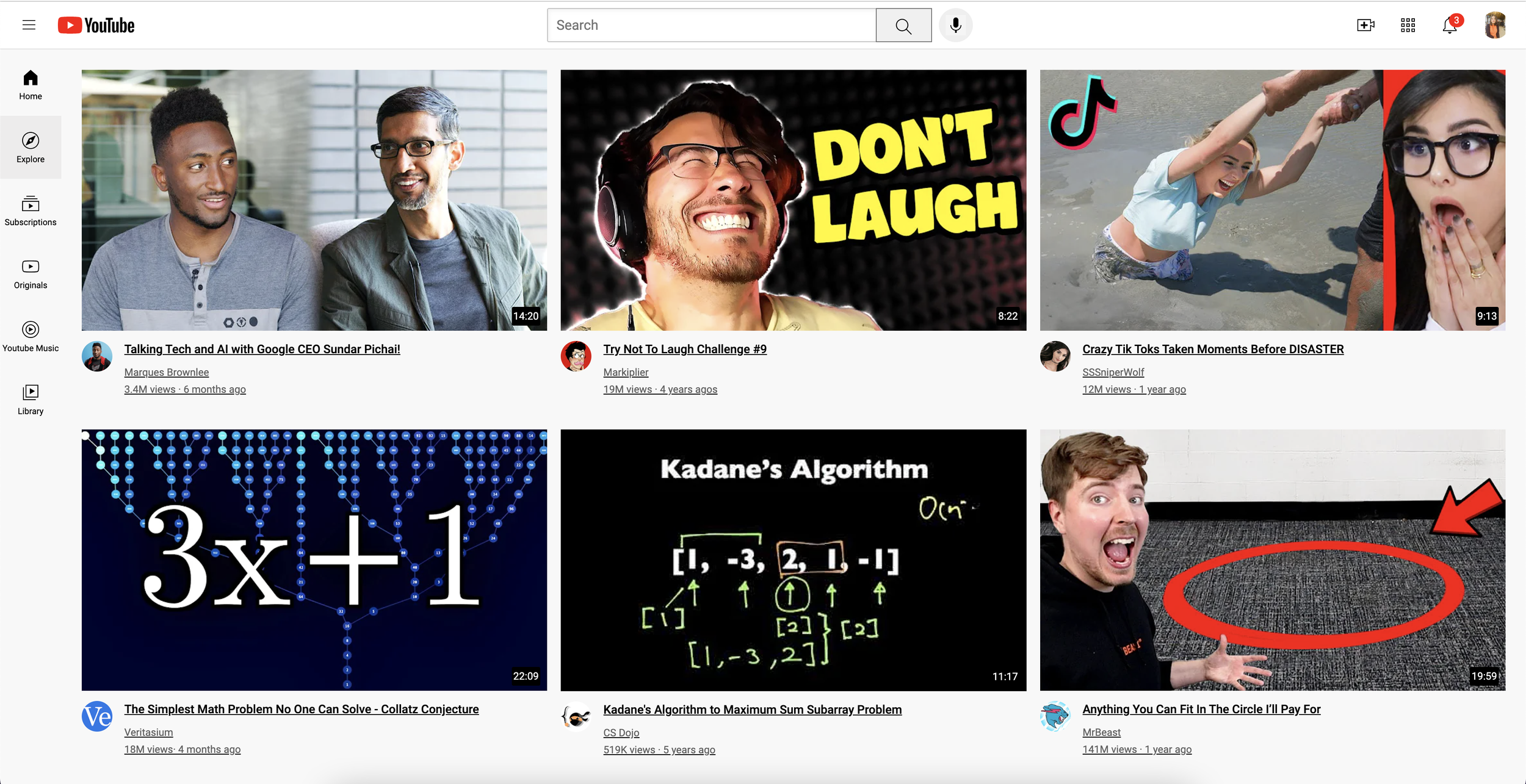The image size is (1526, 784).
Task: Open Marques Brownlee channel link
Action: click(167, 372)
